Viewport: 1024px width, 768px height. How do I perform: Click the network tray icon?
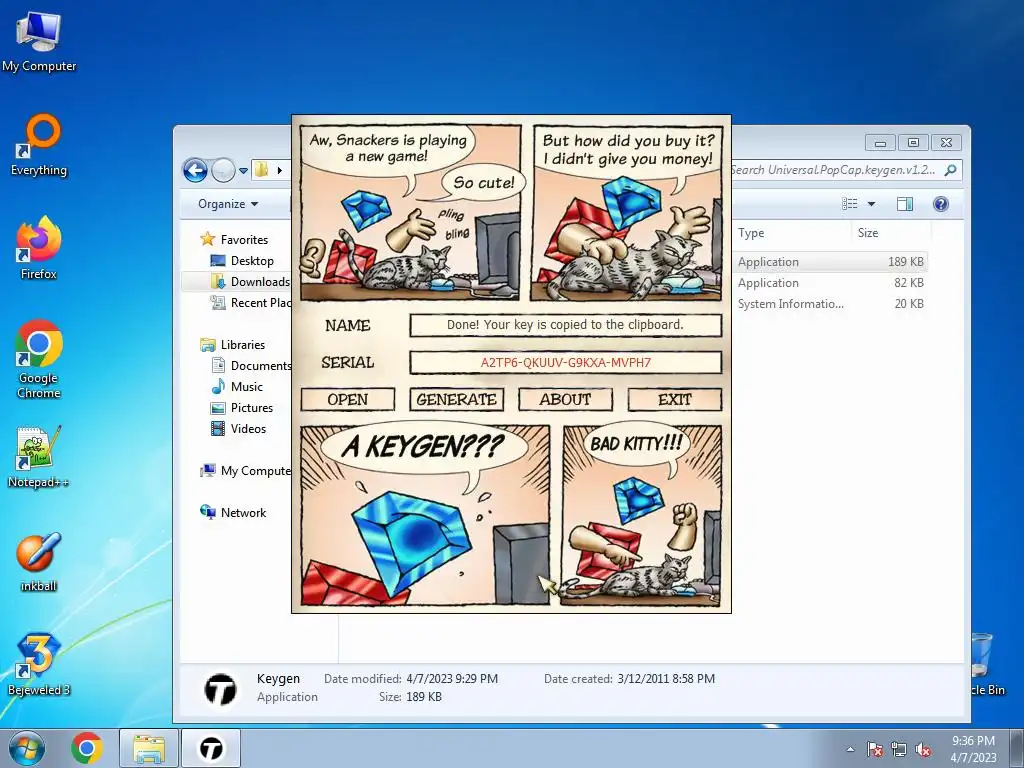tap(899, 749)
